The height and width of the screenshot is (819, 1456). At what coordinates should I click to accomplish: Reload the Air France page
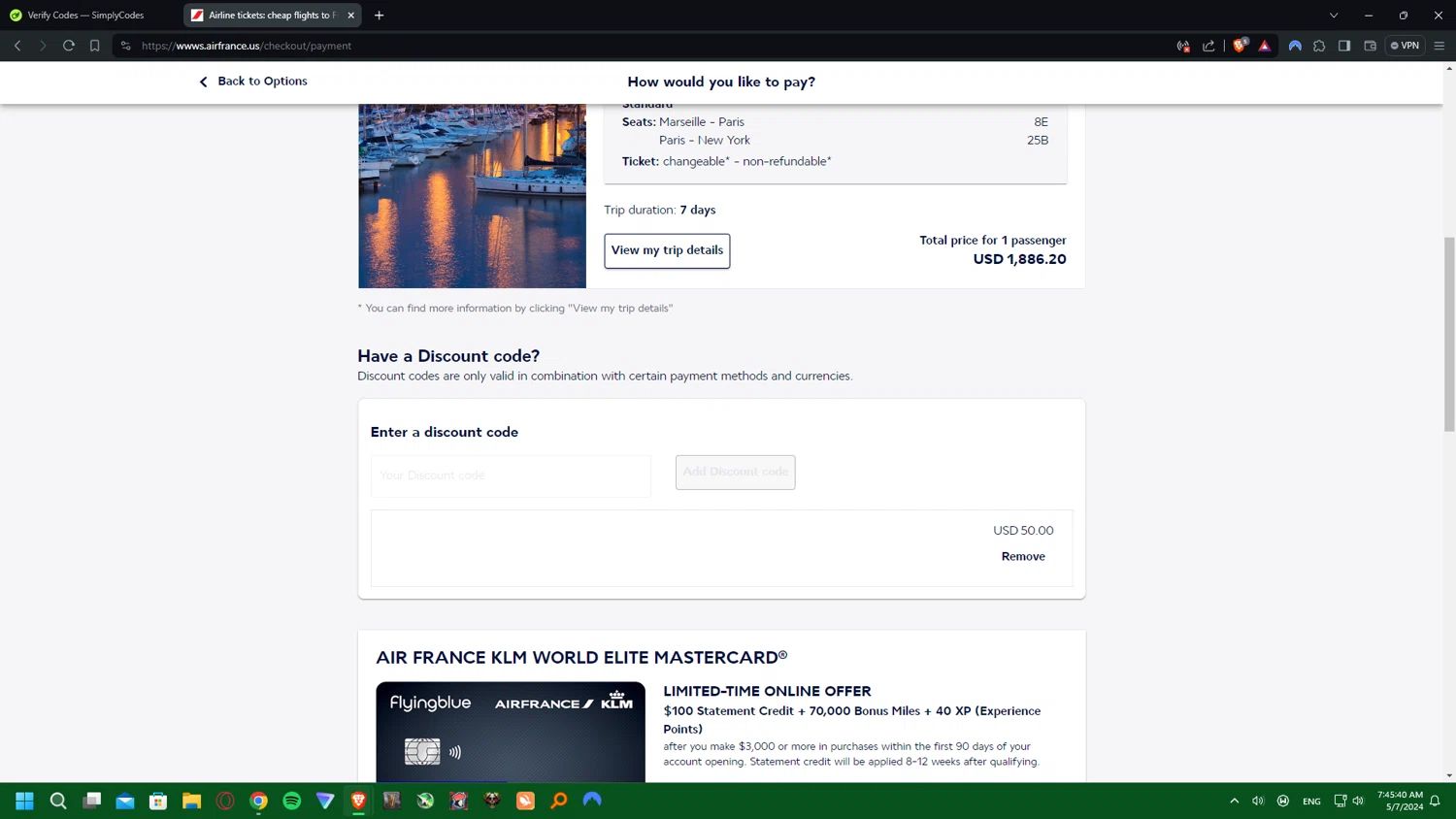(x=69, y=46)
